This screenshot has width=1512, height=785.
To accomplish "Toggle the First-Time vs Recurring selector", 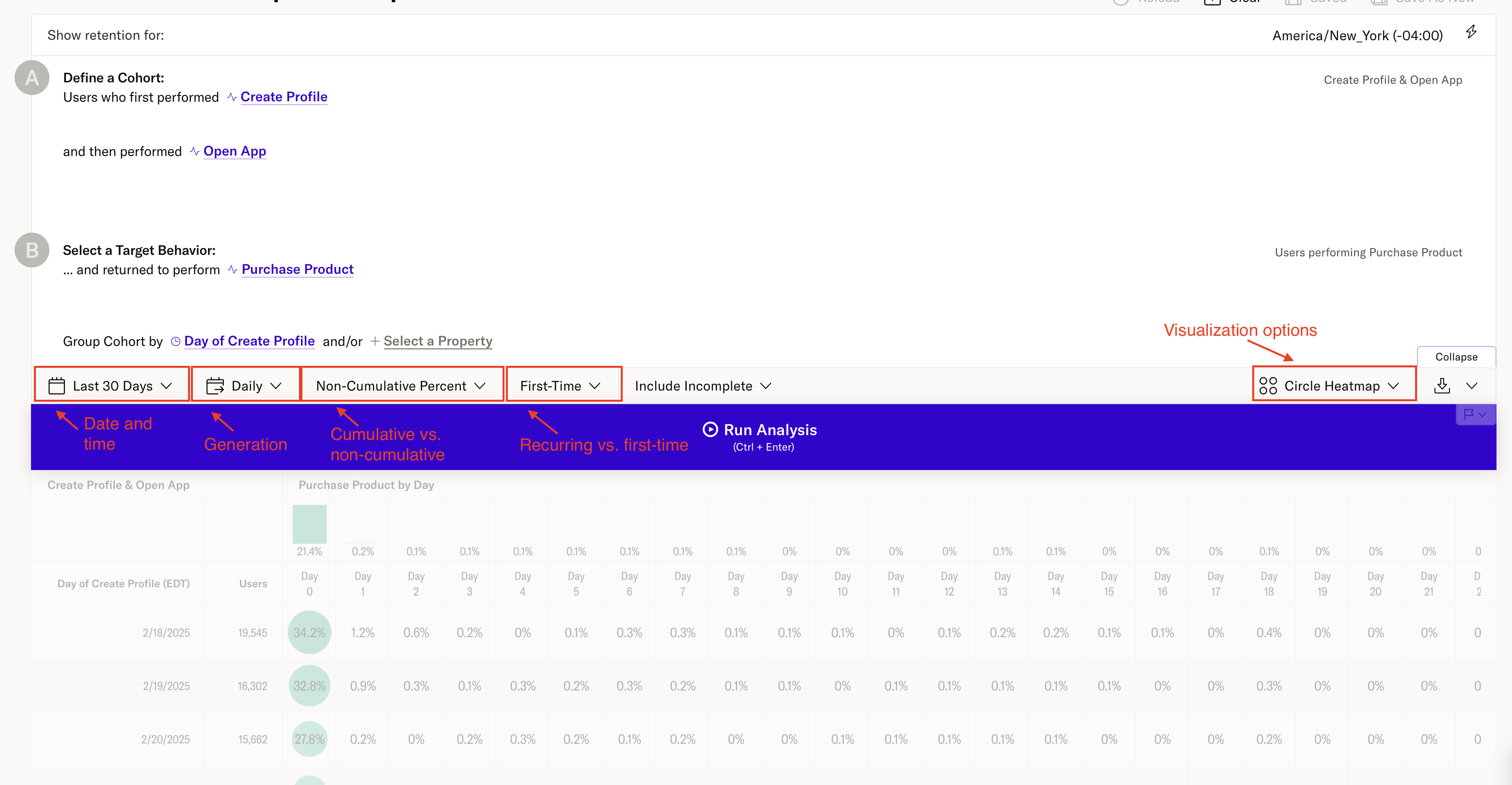I will [x=562, y=385].
